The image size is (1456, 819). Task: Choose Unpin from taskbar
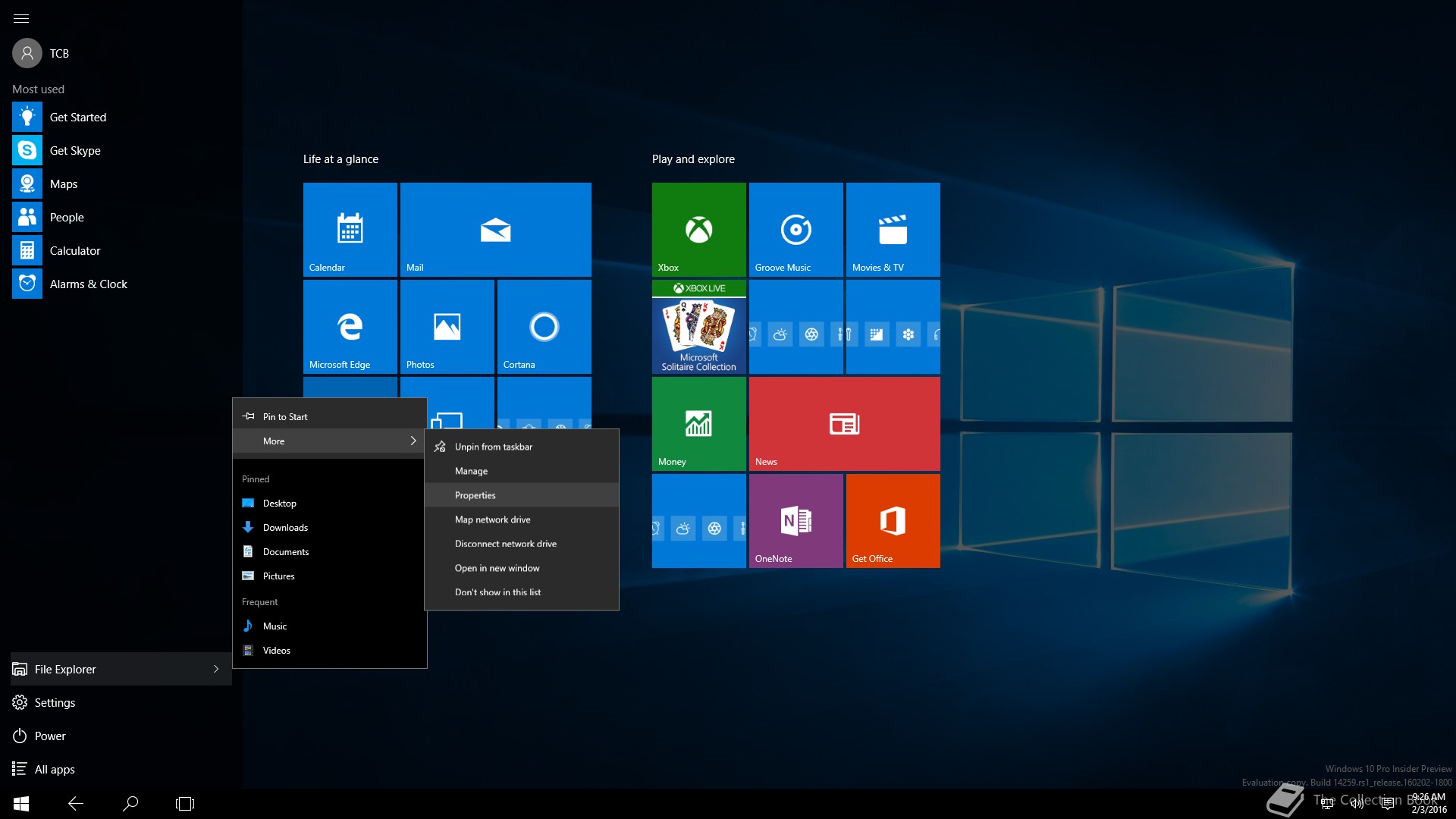tap(522, 447)
